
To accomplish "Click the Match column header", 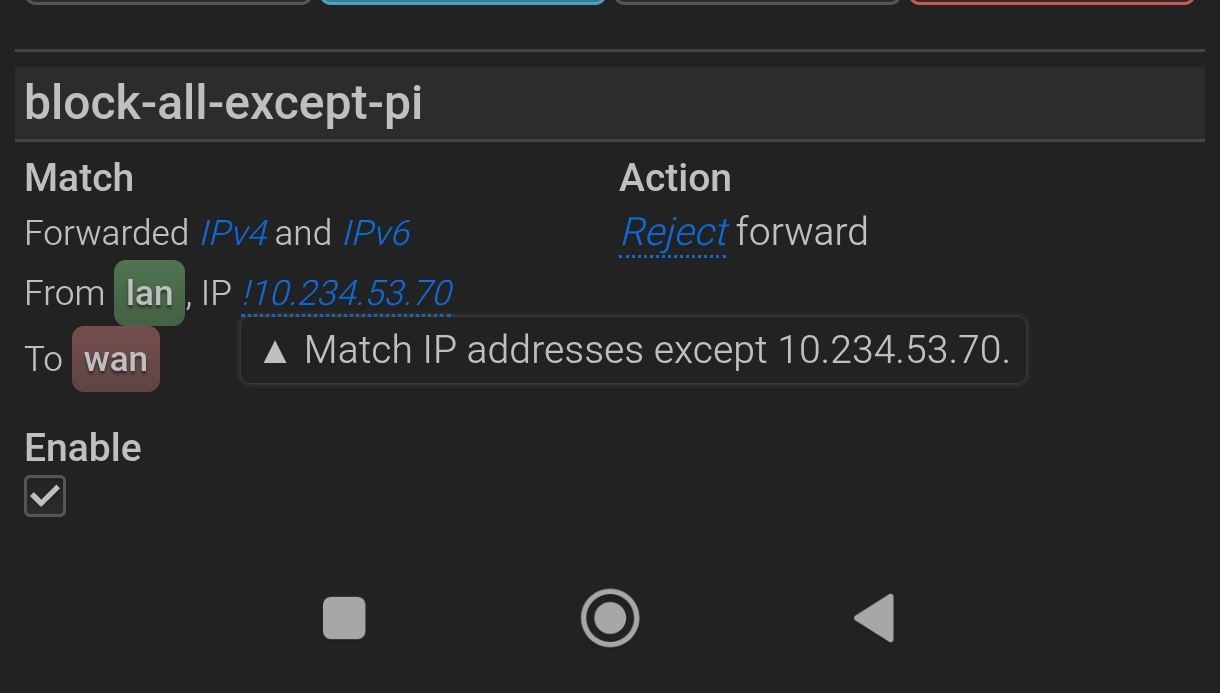I will click(79, 178).
